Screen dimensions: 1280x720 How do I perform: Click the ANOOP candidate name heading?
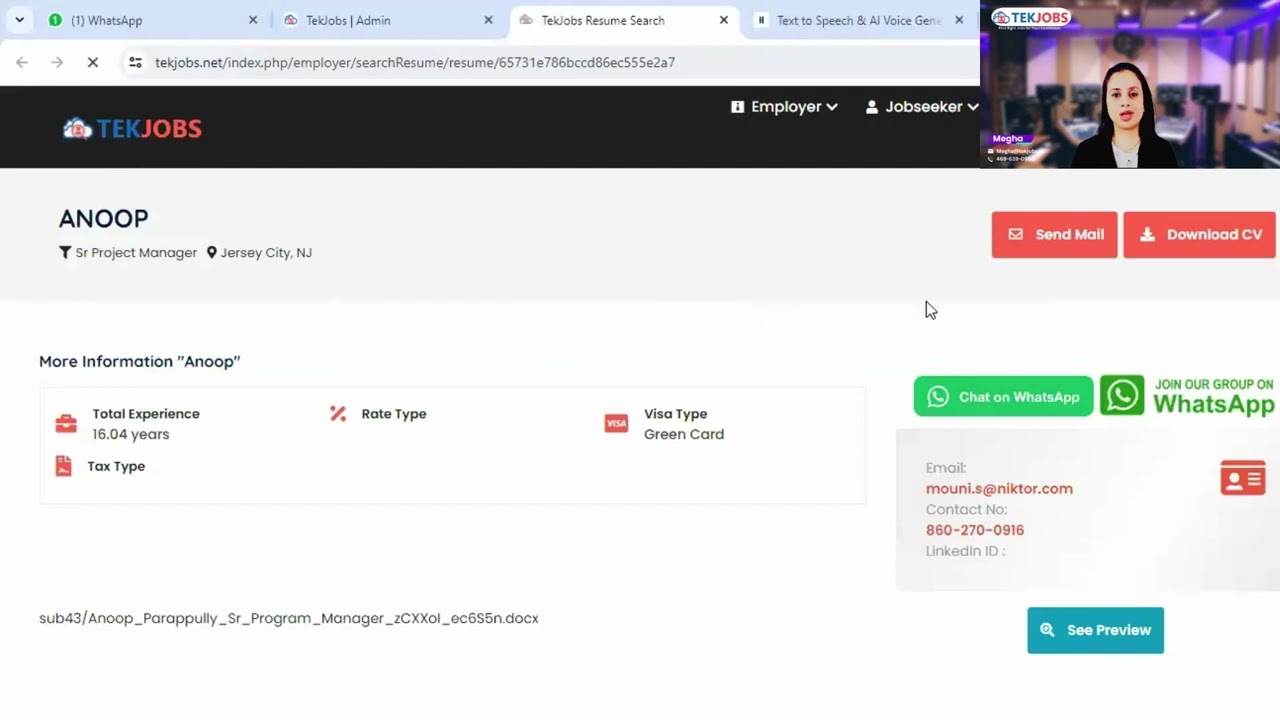(x=103, y=219)
